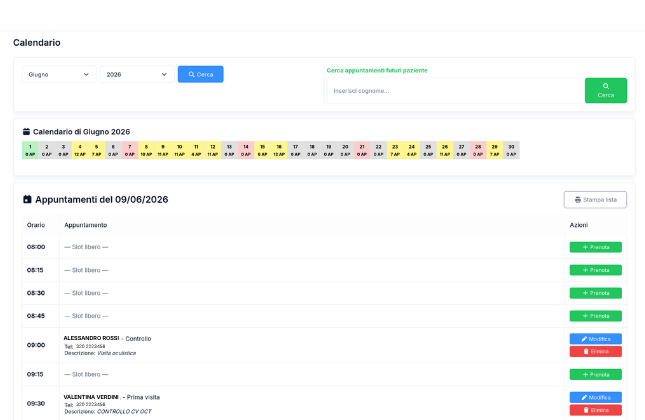Select day 5 in the calendar strip
This screenshot has height=420, width=645.
[x=96, y=150]
